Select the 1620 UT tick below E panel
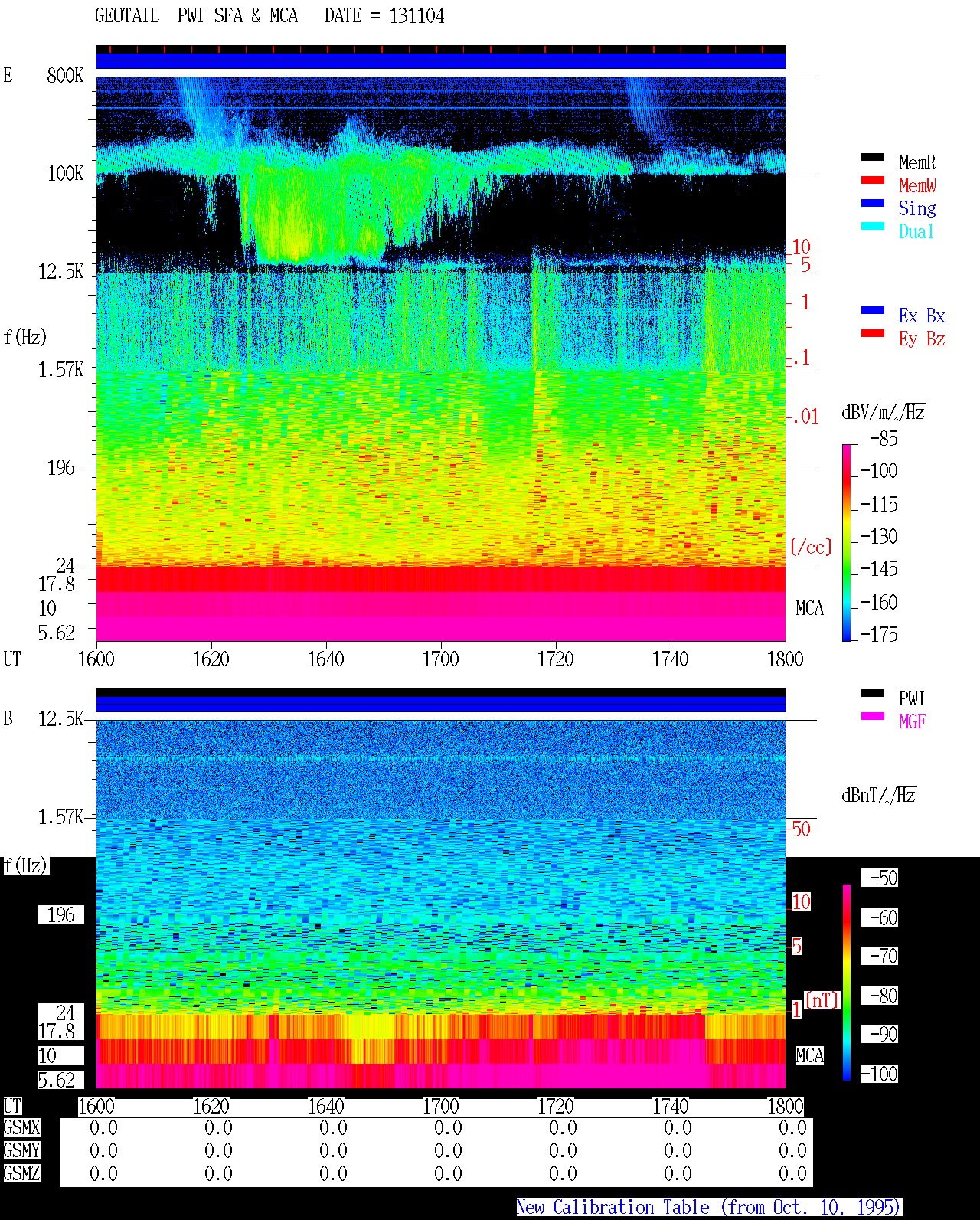The height and width of the screenshot is (1220, 980). pyautogui.click(x=211, y=659)
